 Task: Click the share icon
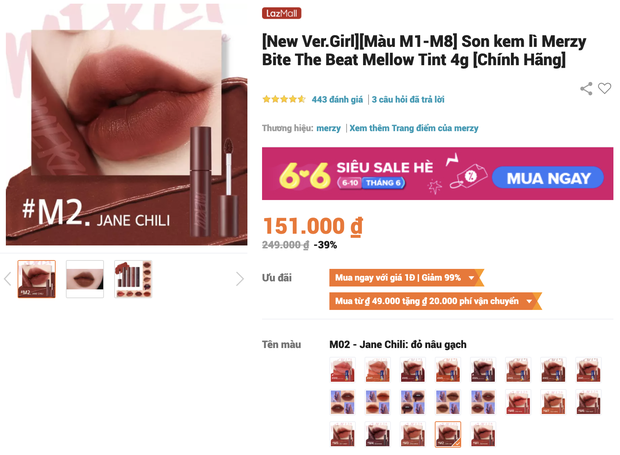coord(586,89)
